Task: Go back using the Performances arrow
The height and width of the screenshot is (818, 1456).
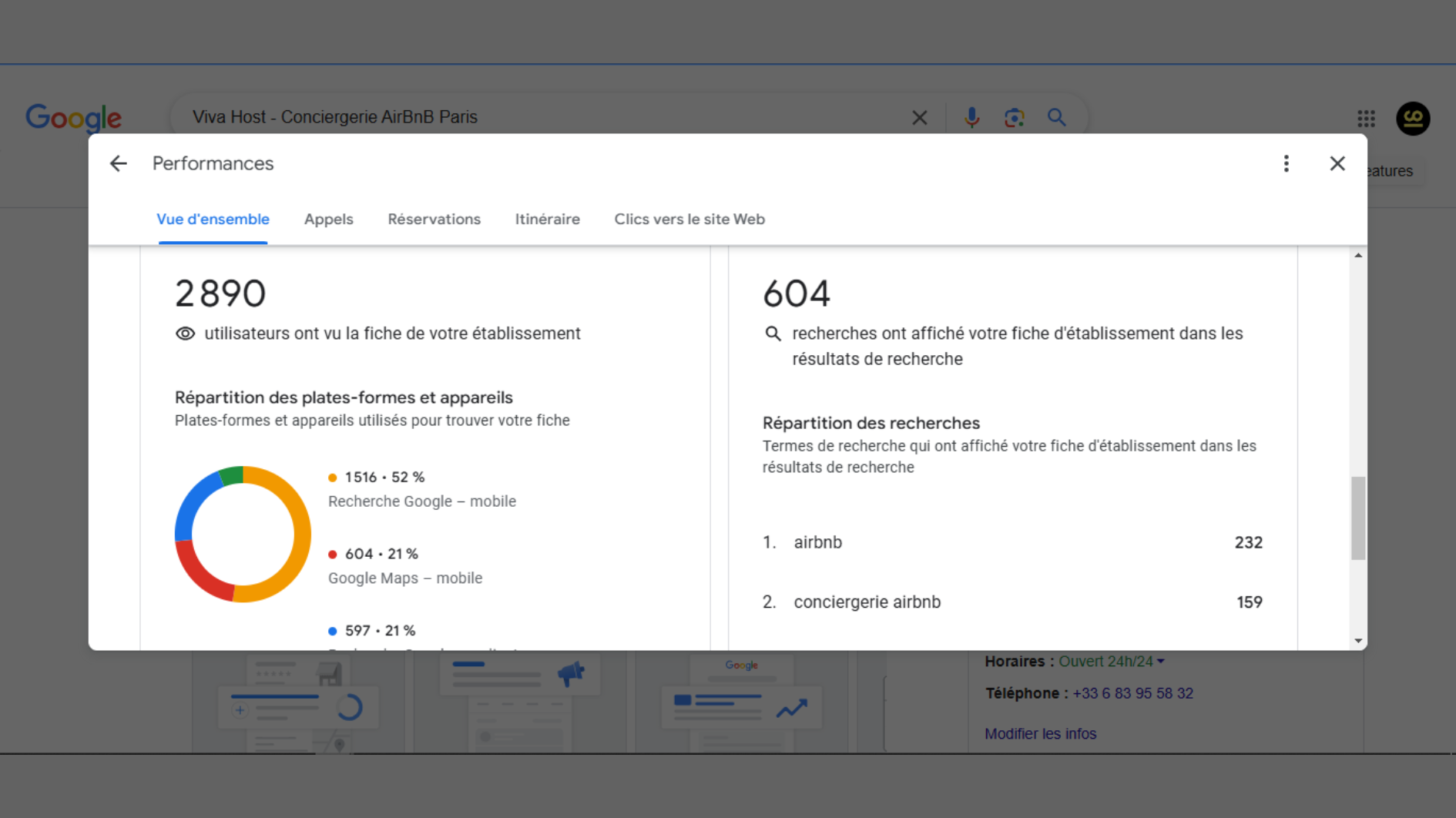Action: point(118,163)
